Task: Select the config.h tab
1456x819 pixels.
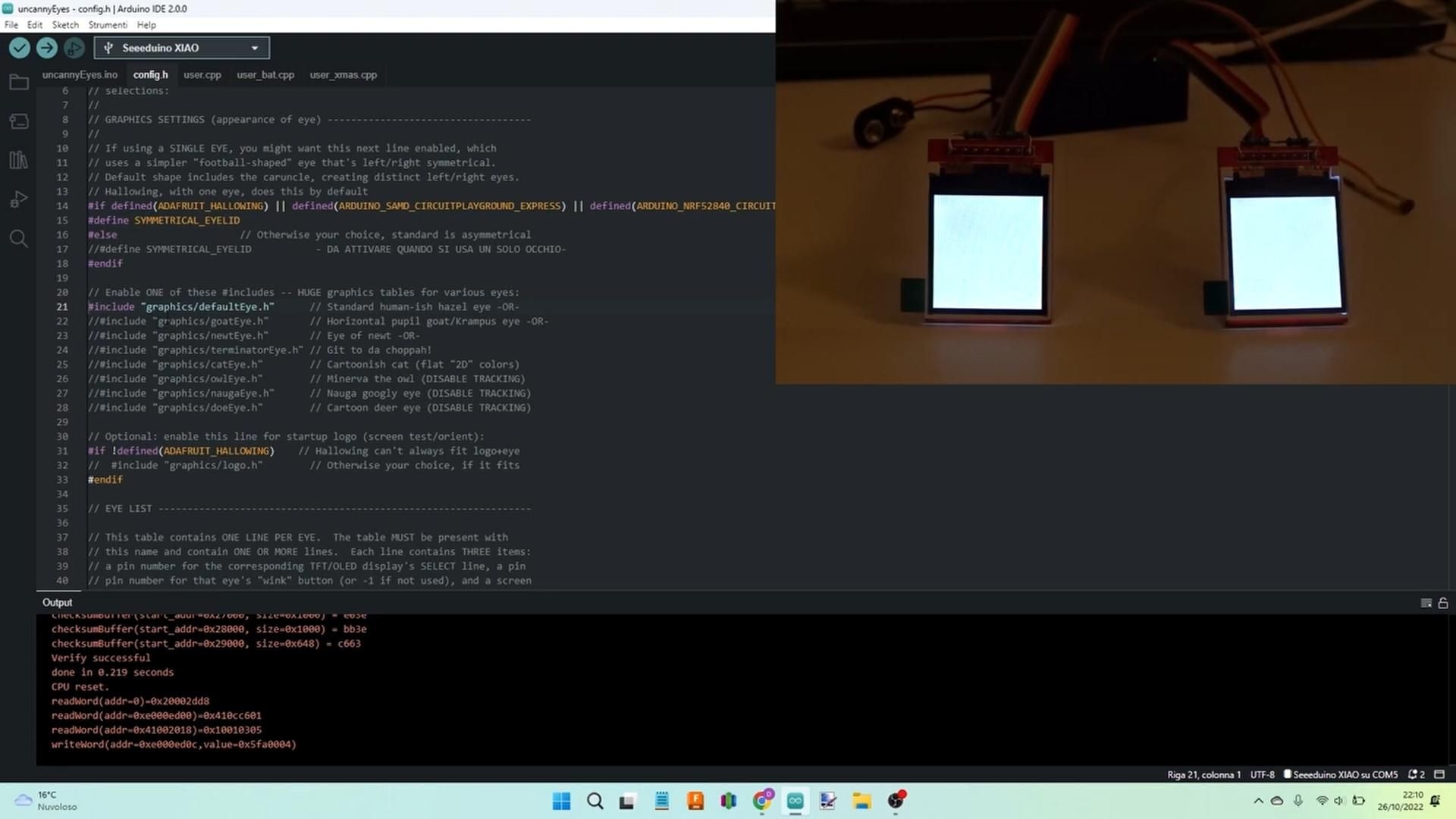Action: (x=150, y=75)
